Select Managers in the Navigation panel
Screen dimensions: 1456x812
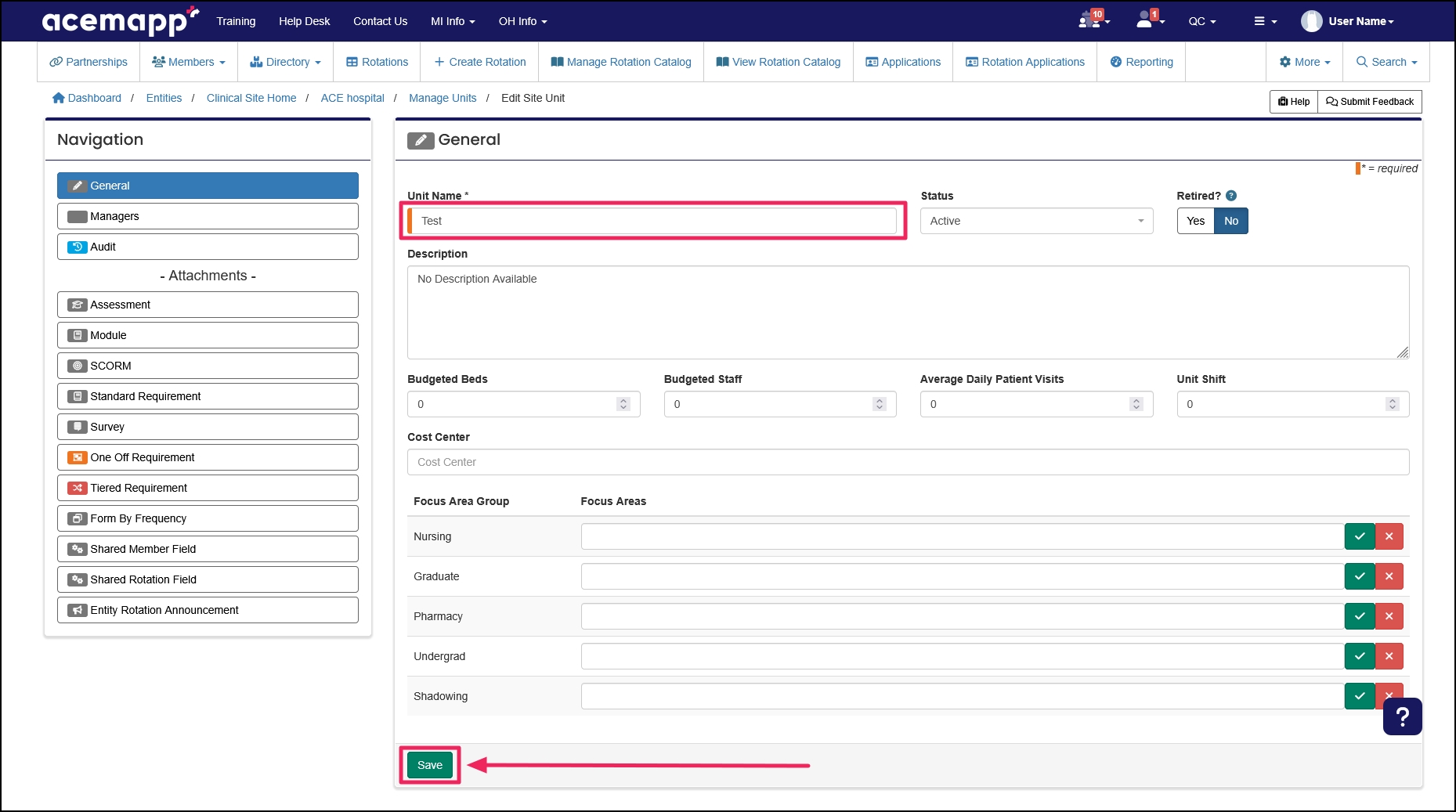coord(207,216)
